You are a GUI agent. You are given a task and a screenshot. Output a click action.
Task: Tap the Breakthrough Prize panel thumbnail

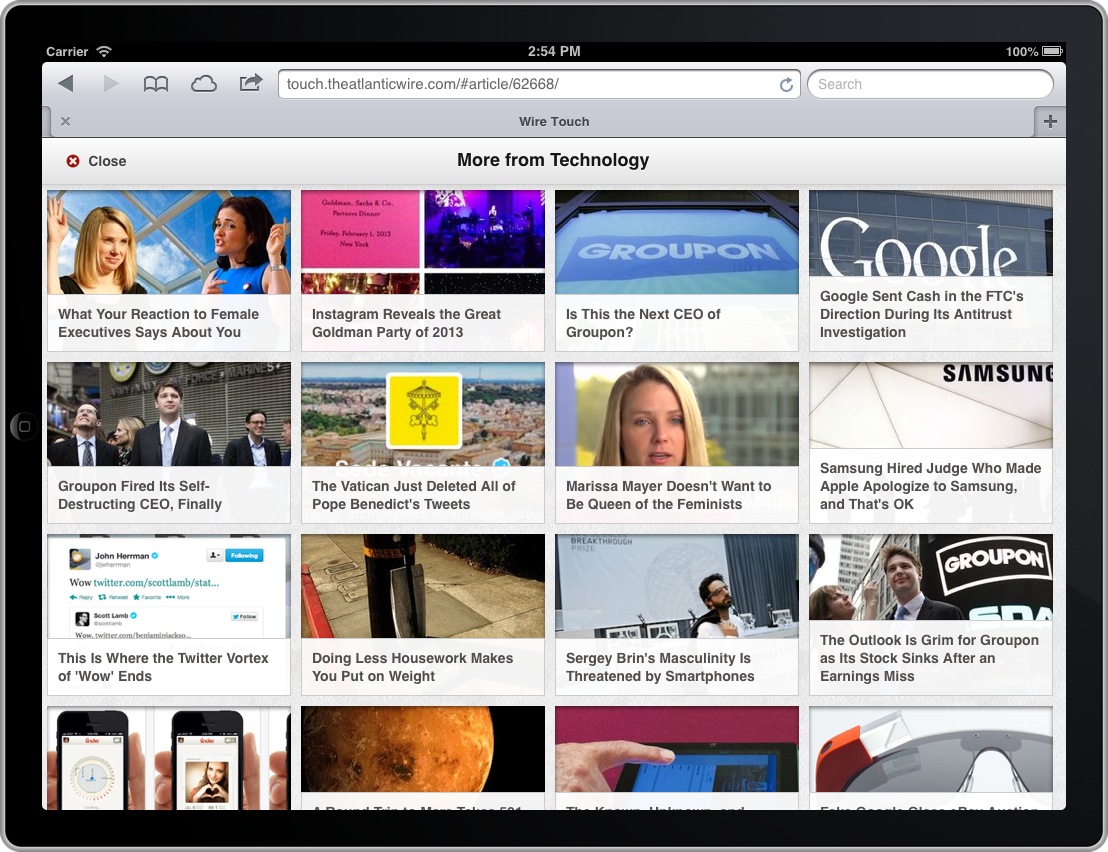pyautogui.click(x=677, y=586)
